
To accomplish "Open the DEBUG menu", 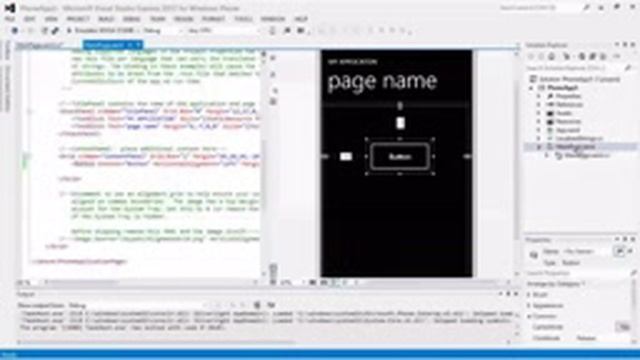I will pyautogui.click(x=132, y=19).
